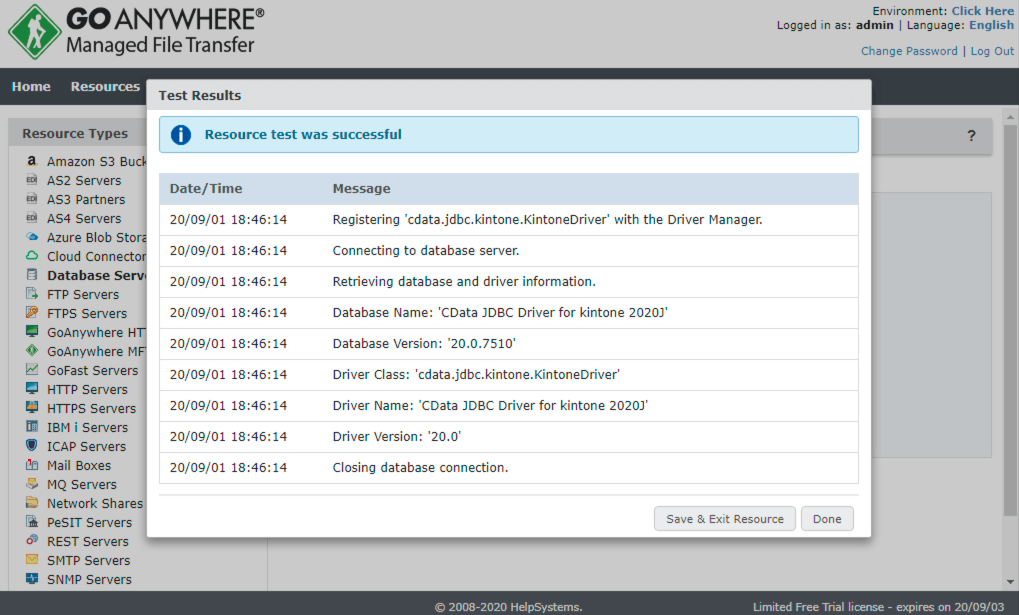Click the Amazon S3 Buckets icon
The width and height of the screenshot is (1019, 615).
point(32,161)
